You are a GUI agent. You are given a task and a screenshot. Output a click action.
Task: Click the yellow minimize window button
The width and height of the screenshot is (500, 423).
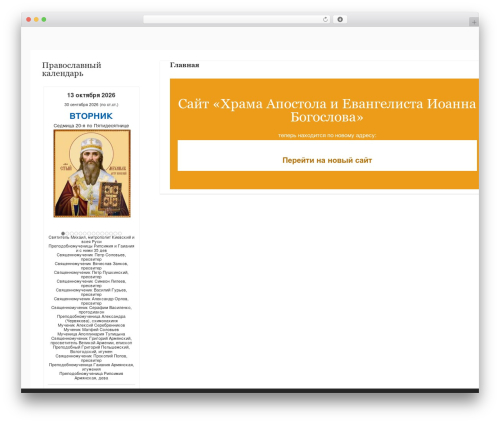click(36, 19)
